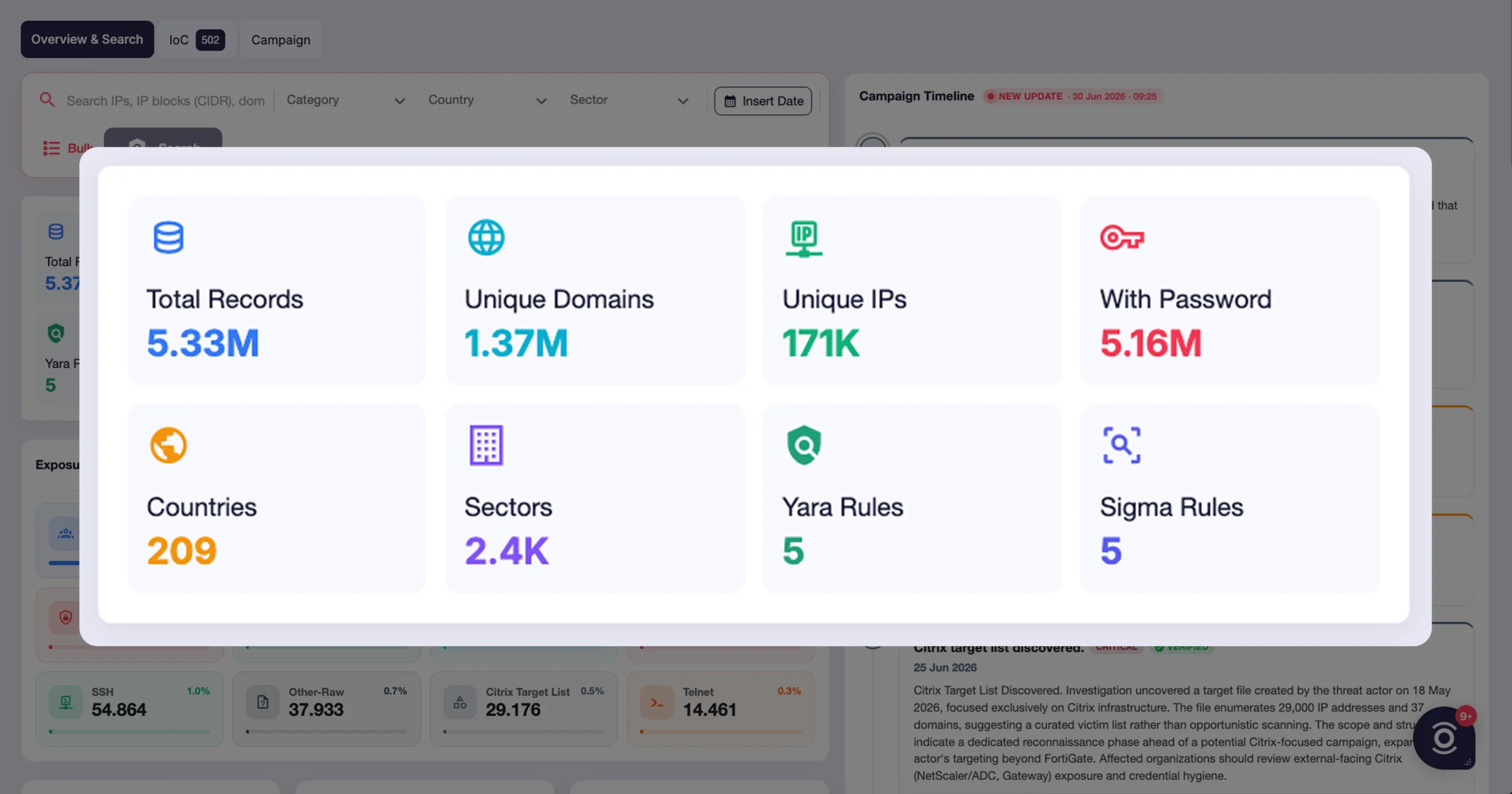
Task: Click the Citrix Target List 29.176 value
Action: 513,710
